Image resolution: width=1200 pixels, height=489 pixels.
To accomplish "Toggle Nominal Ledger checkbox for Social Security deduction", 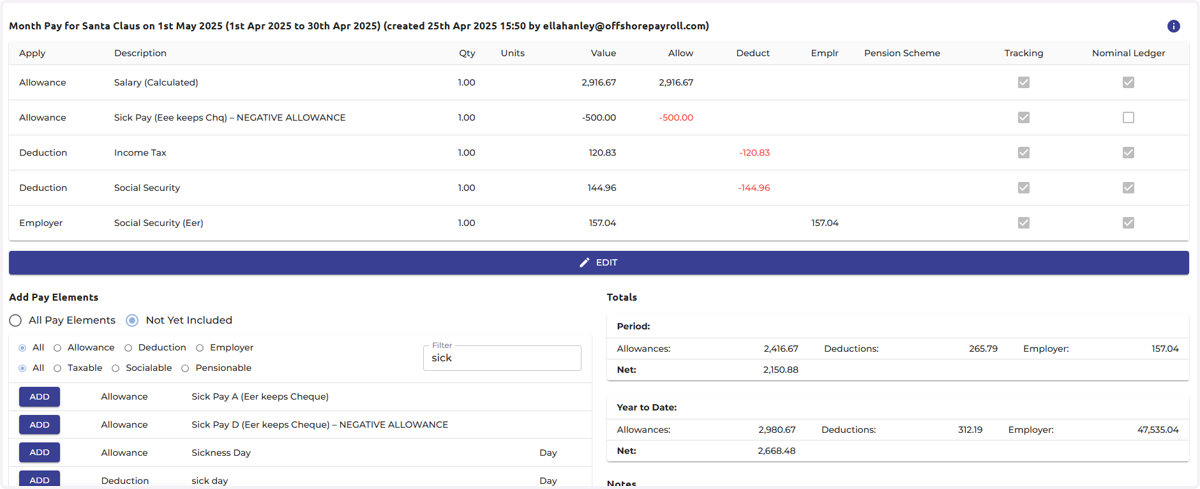I will pos(1128,188).
